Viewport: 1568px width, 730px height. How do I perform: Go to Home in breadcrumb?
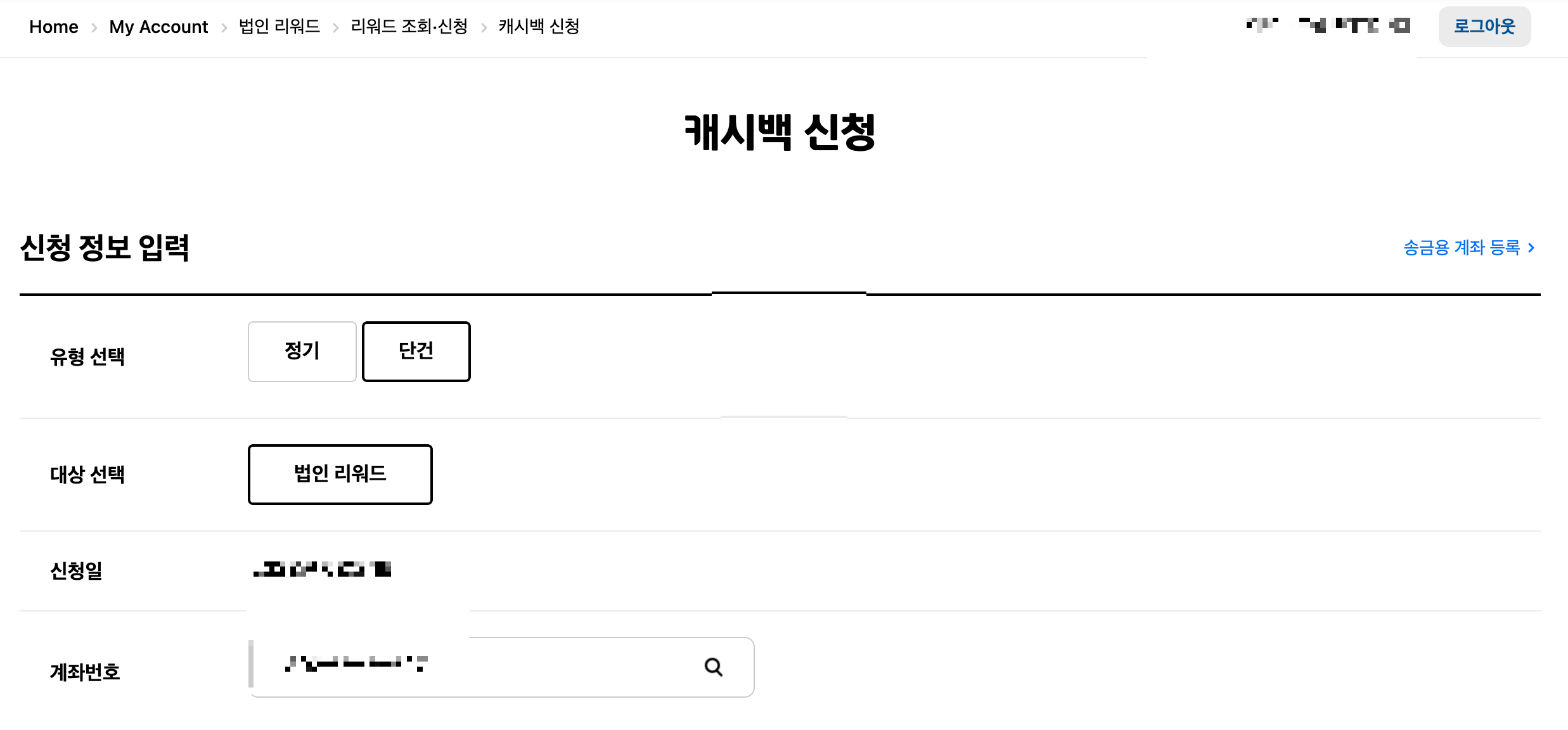[x=54, y=27]
